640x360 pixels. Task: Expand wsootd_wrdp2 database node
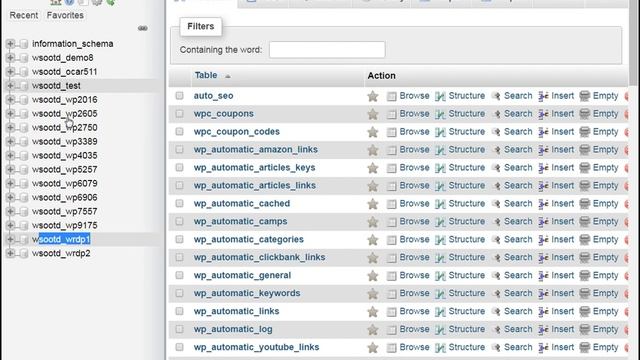pos(10,253)
